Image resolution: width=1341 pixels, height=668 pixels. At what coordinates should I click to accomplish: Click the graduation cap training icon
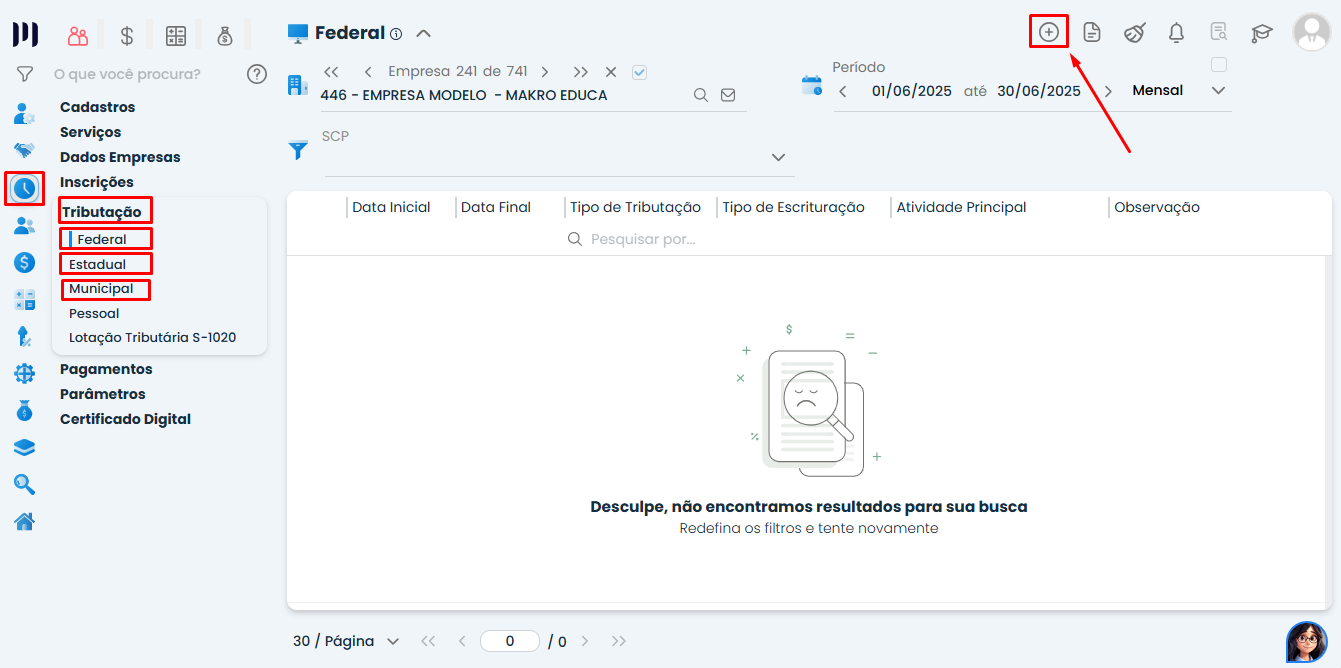(1261, 33)
